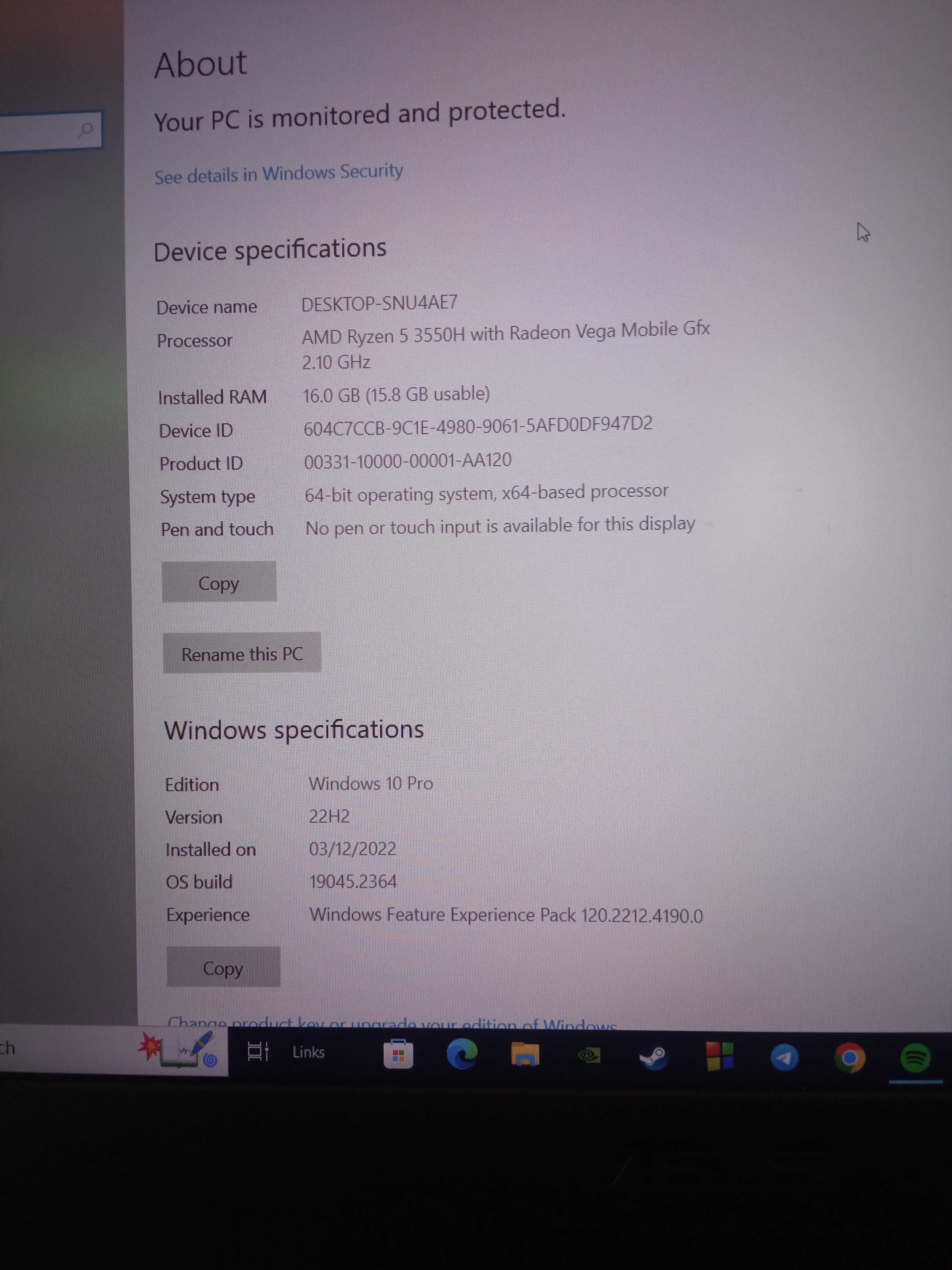Open Task View button
952x1270 pixels.
click(258, 1051)
